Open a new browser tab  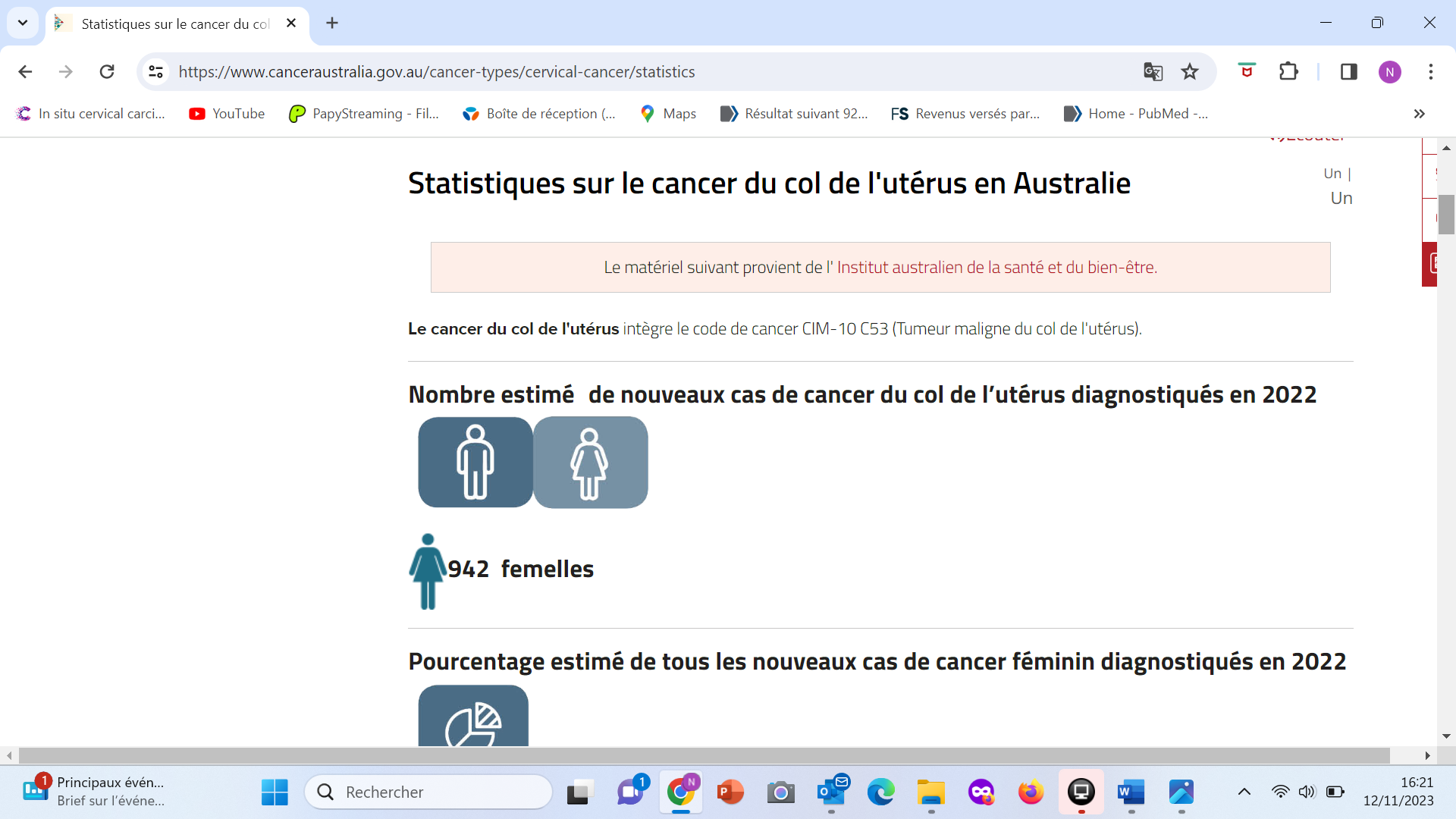(x=332, y=23)
